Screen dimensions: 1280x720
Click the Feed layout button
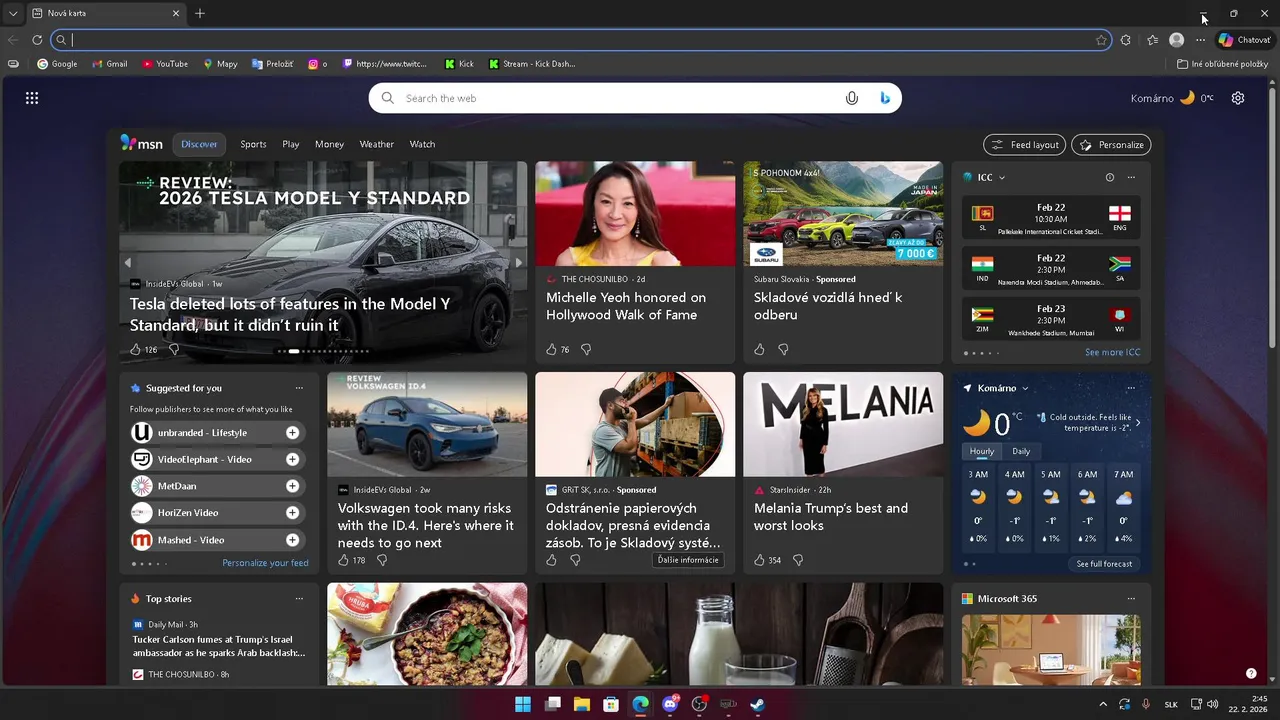pyautogui.click(x=1024, y=145)
